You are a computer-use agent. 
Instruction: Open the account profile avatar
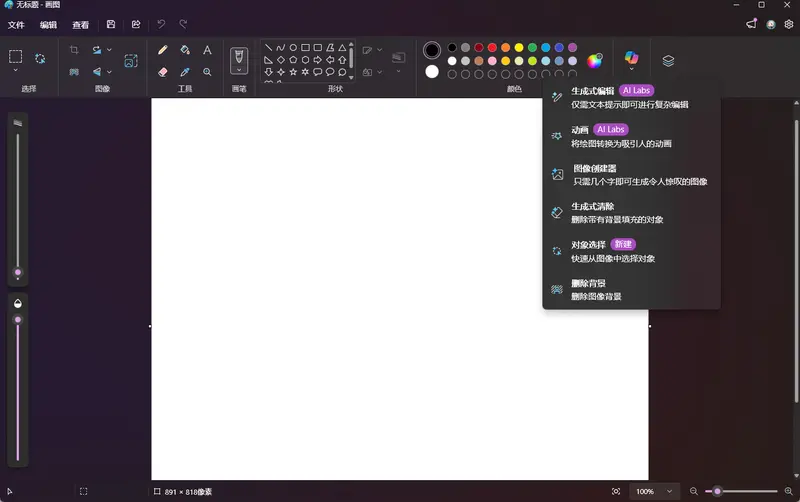(770, 24)
